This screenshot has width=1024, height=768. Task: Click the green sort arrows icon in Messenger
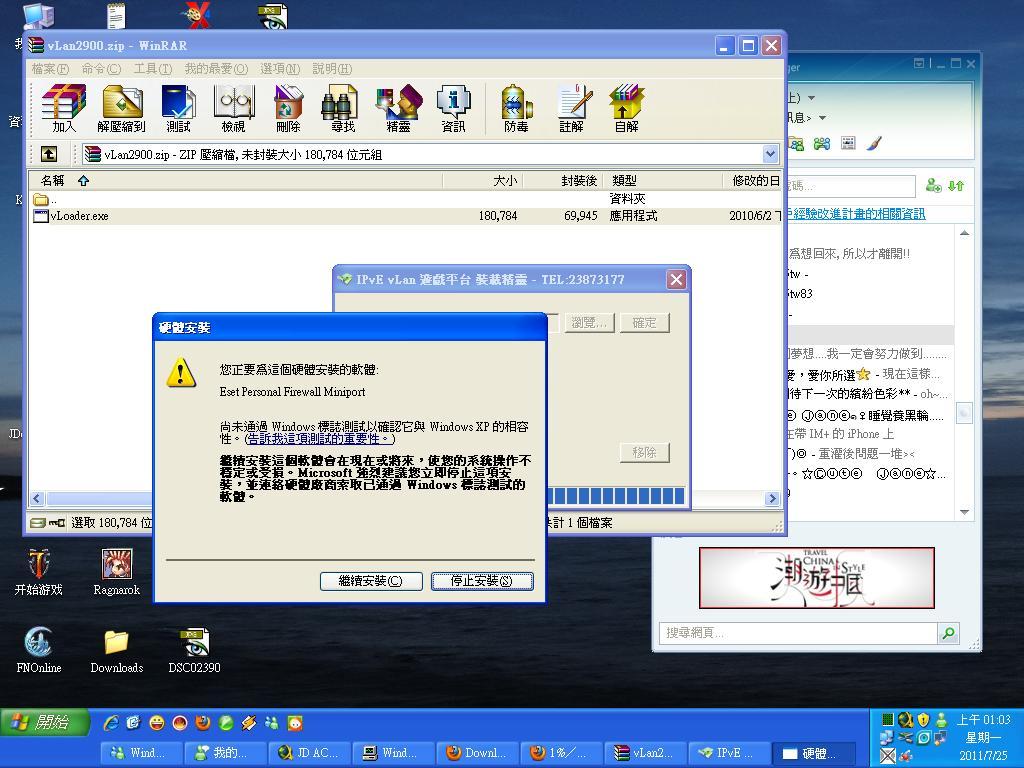(956, 185)
